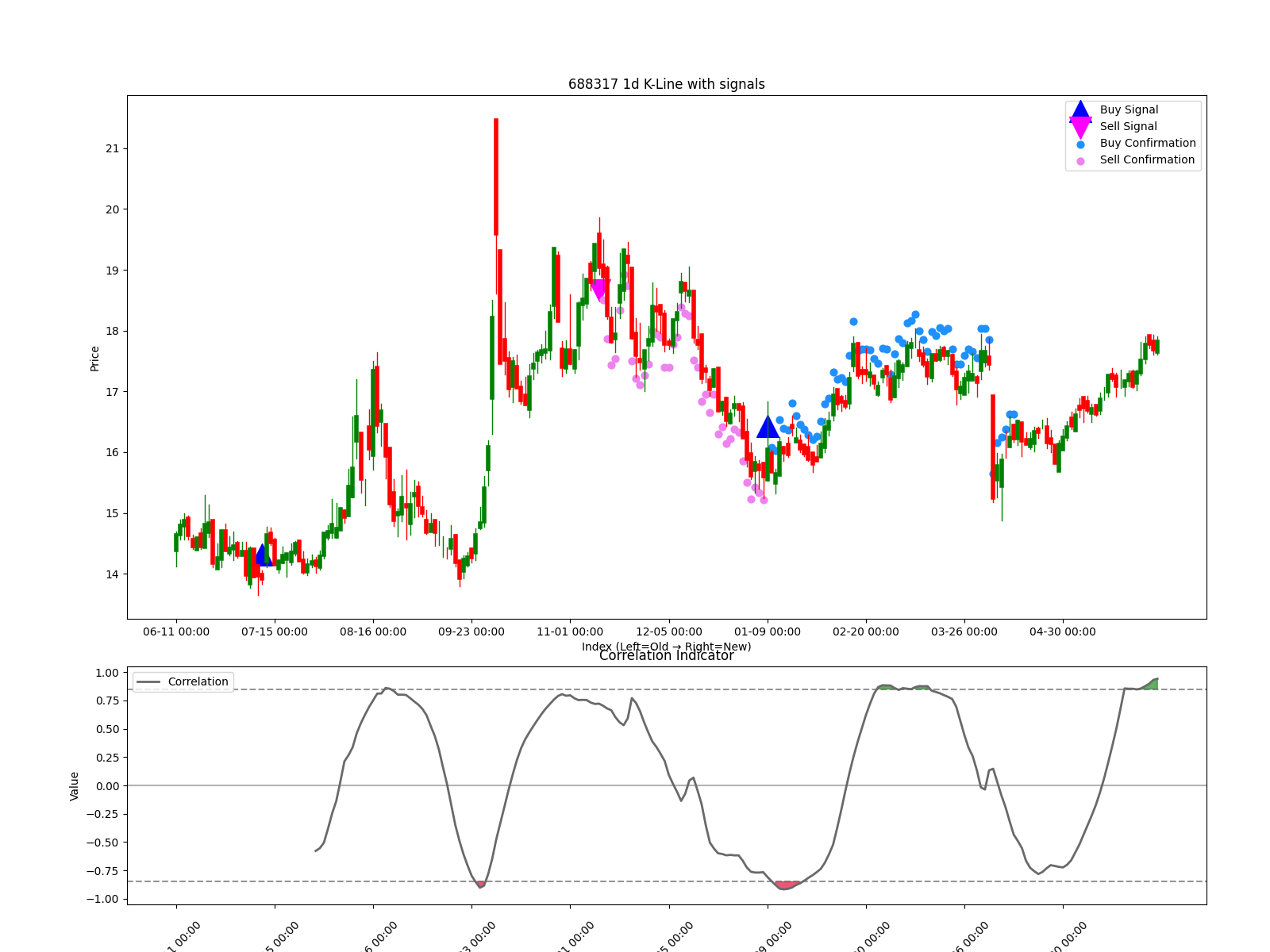Click the correlation tick label 1.00
The width and height of the screenshot is (1270, 952).
coord(106,673)
